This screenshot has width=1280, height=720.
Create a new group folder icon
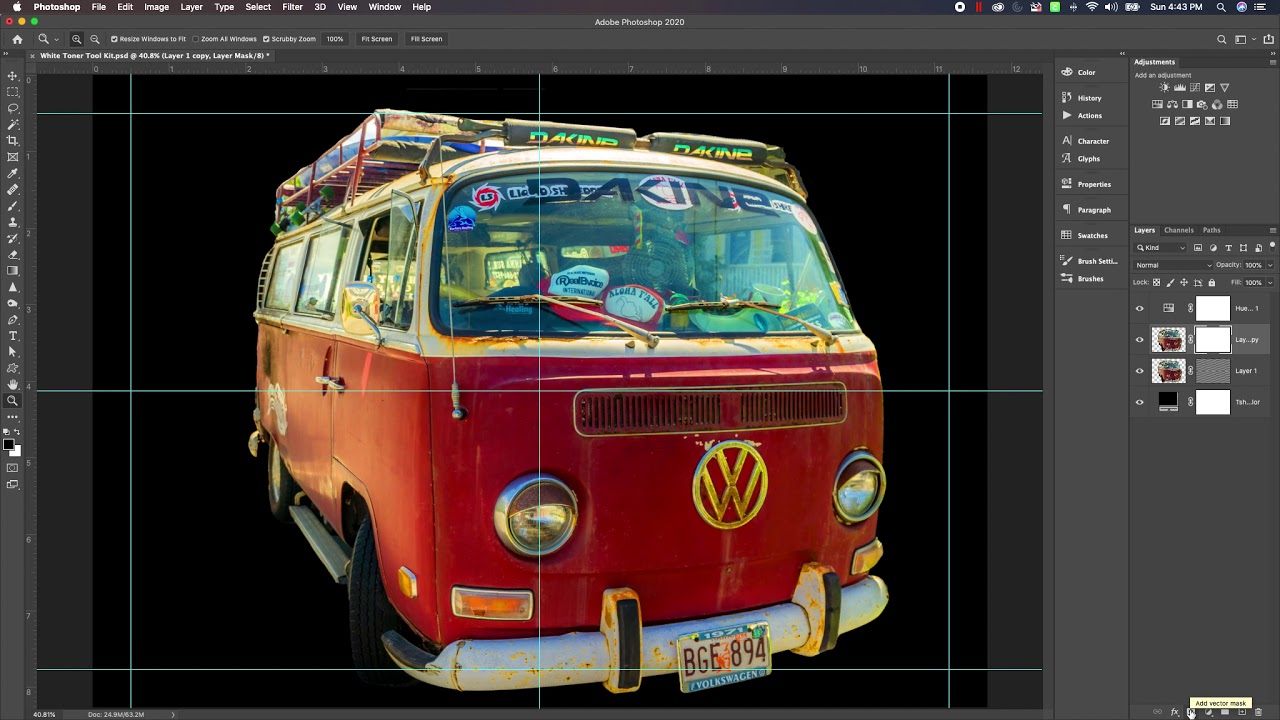point(1225,712)
